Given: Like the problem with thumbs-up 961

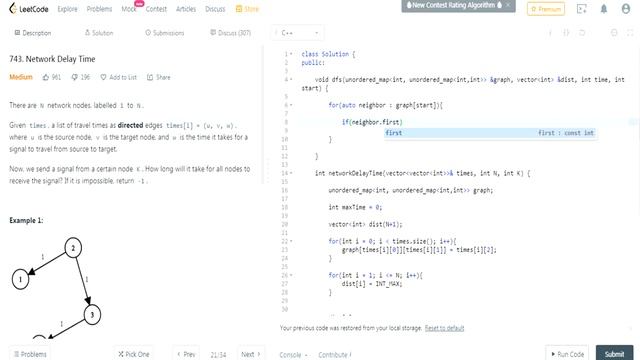Looking at the screenshot, I should pyautogui.click(x=51, y=77).
